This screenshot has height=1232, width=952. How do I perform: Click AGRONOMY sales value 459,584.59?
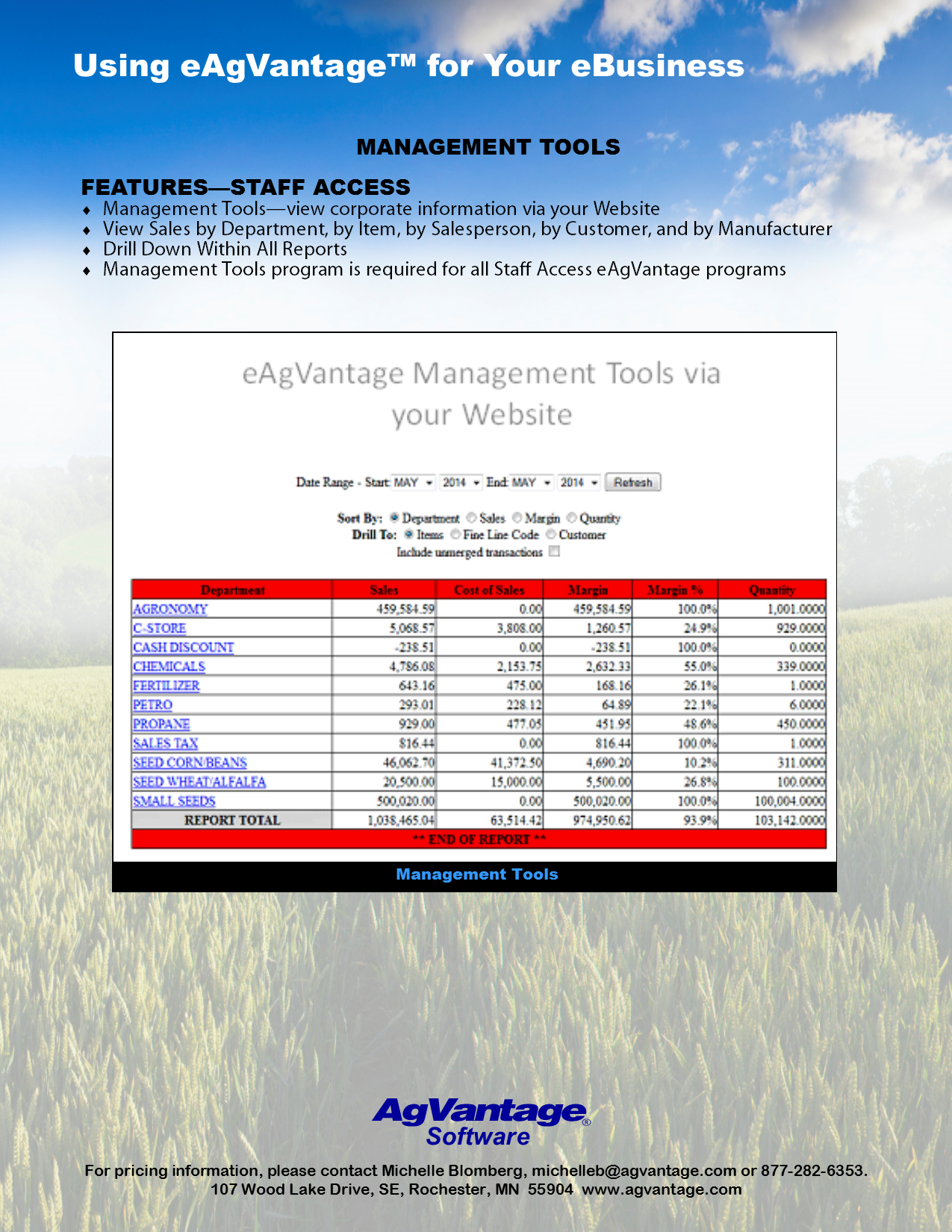pyautogui.click(x=405, y=609)
